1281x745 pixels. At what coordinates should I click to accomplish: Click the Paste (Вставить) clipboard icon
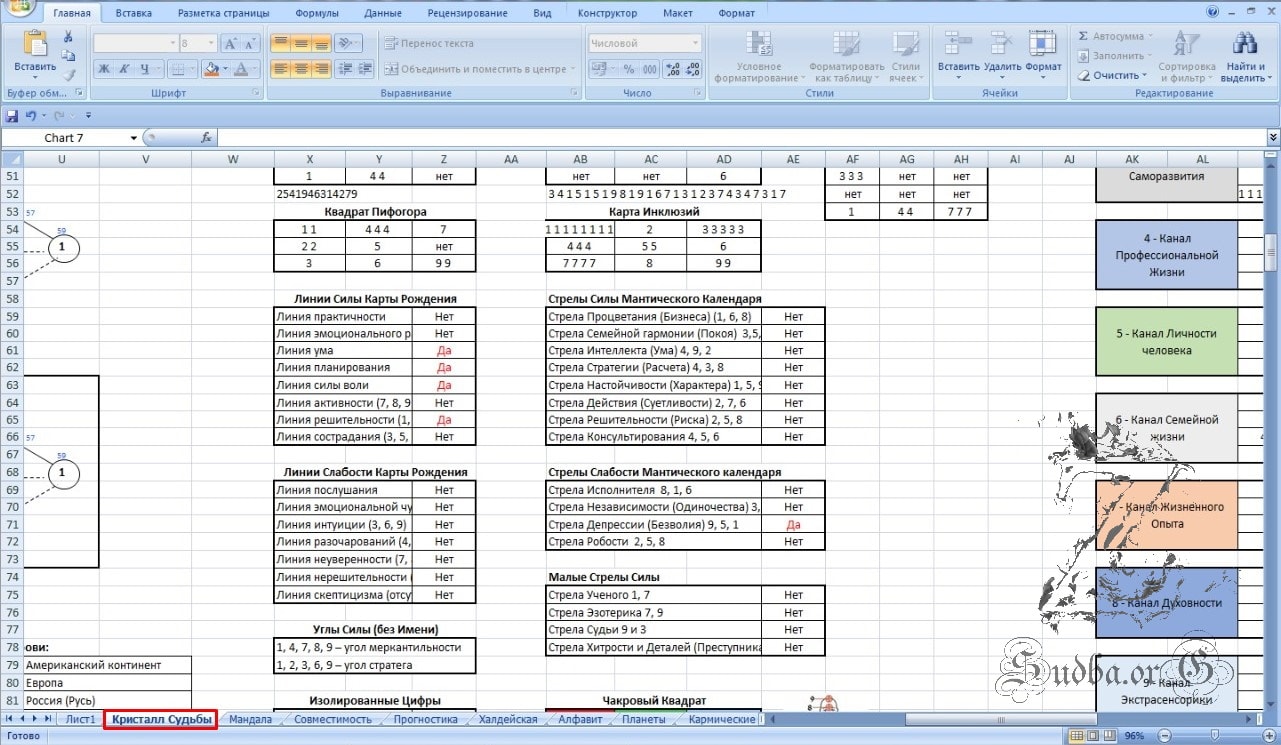(x=35, y=46)
